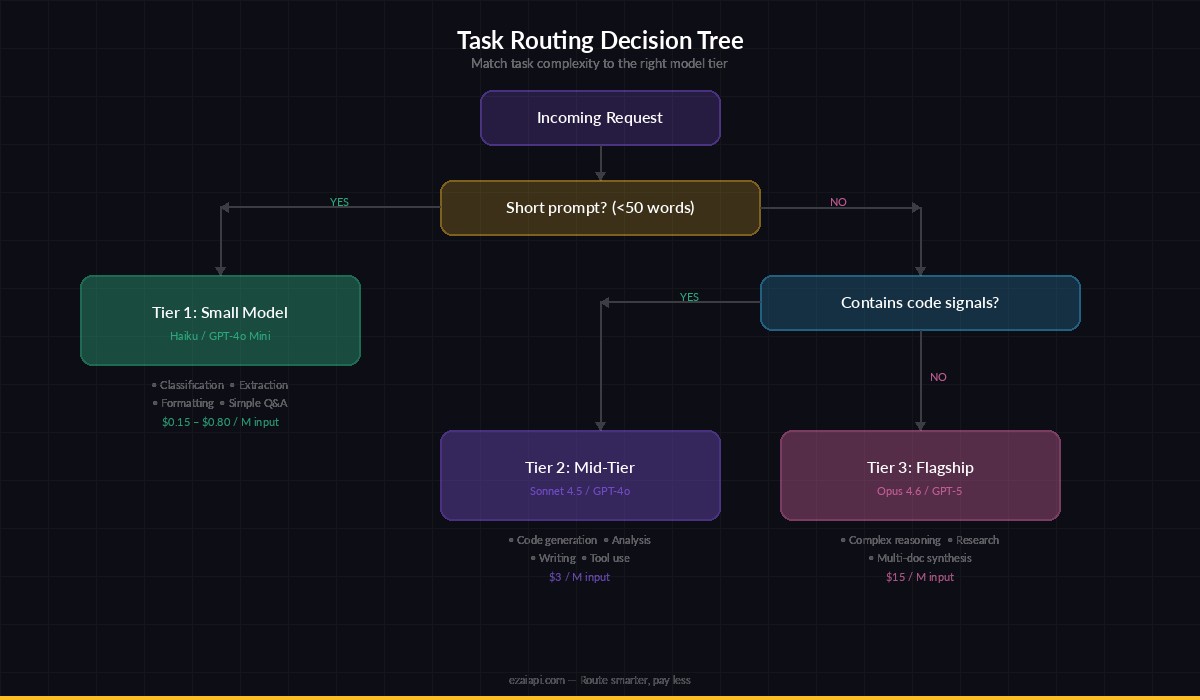Click the $3 / M input price text
This screenshot has width=1200, height=700.
(580, 577)
